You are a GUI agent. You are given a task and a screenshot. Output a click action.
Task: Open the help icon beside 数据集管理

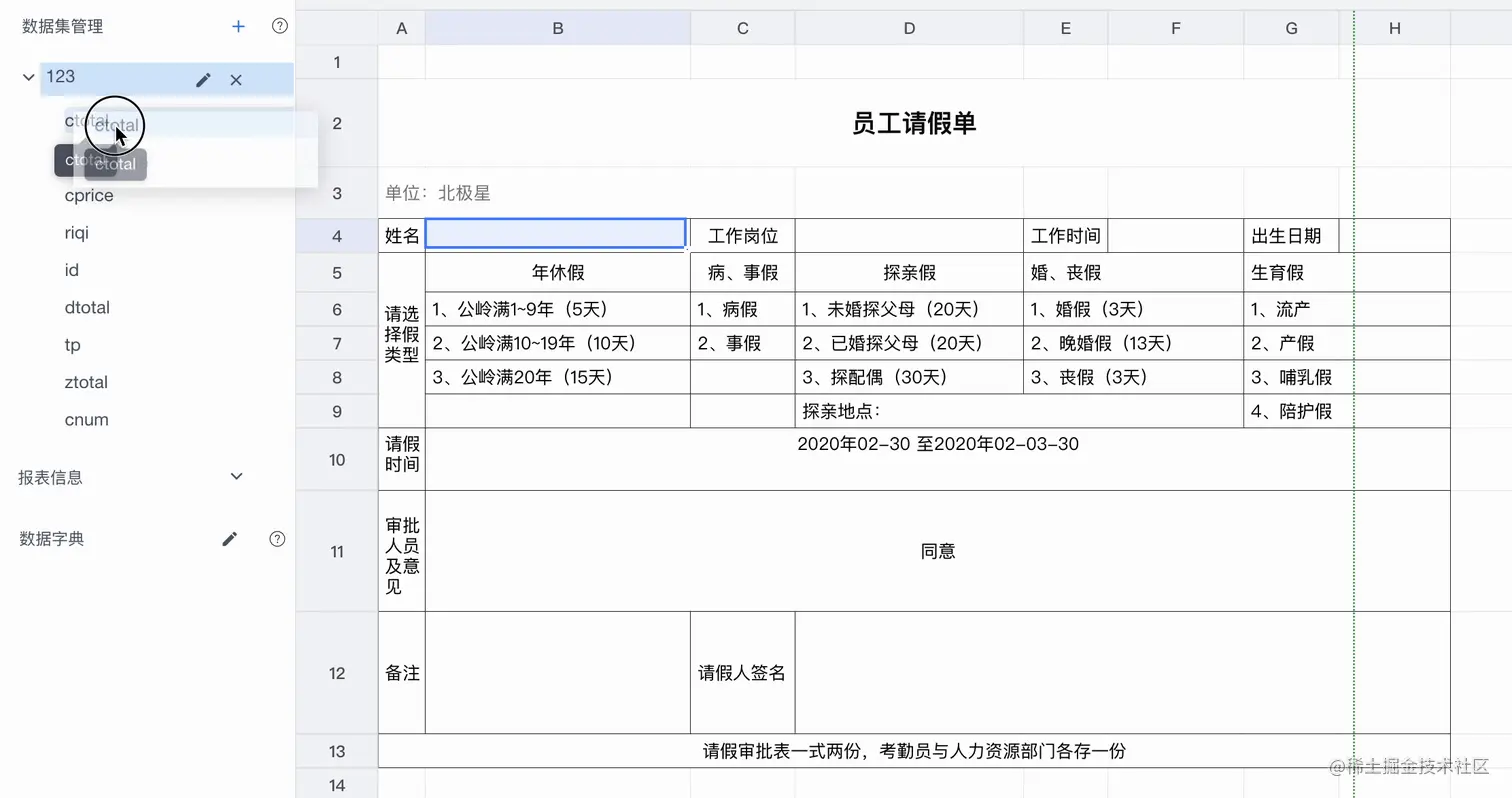pyautogui.click(x=279, y=27)
